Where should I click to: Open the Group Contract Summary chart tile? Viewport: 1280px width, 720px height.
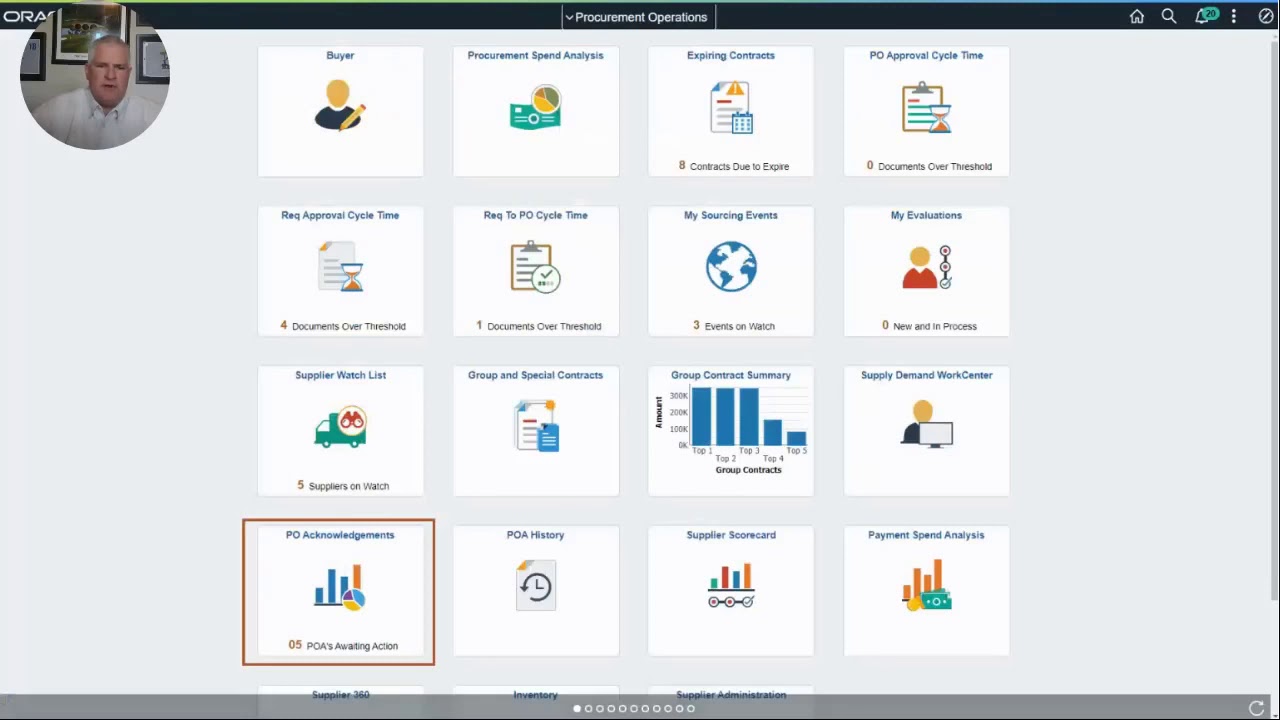(731, 431)
